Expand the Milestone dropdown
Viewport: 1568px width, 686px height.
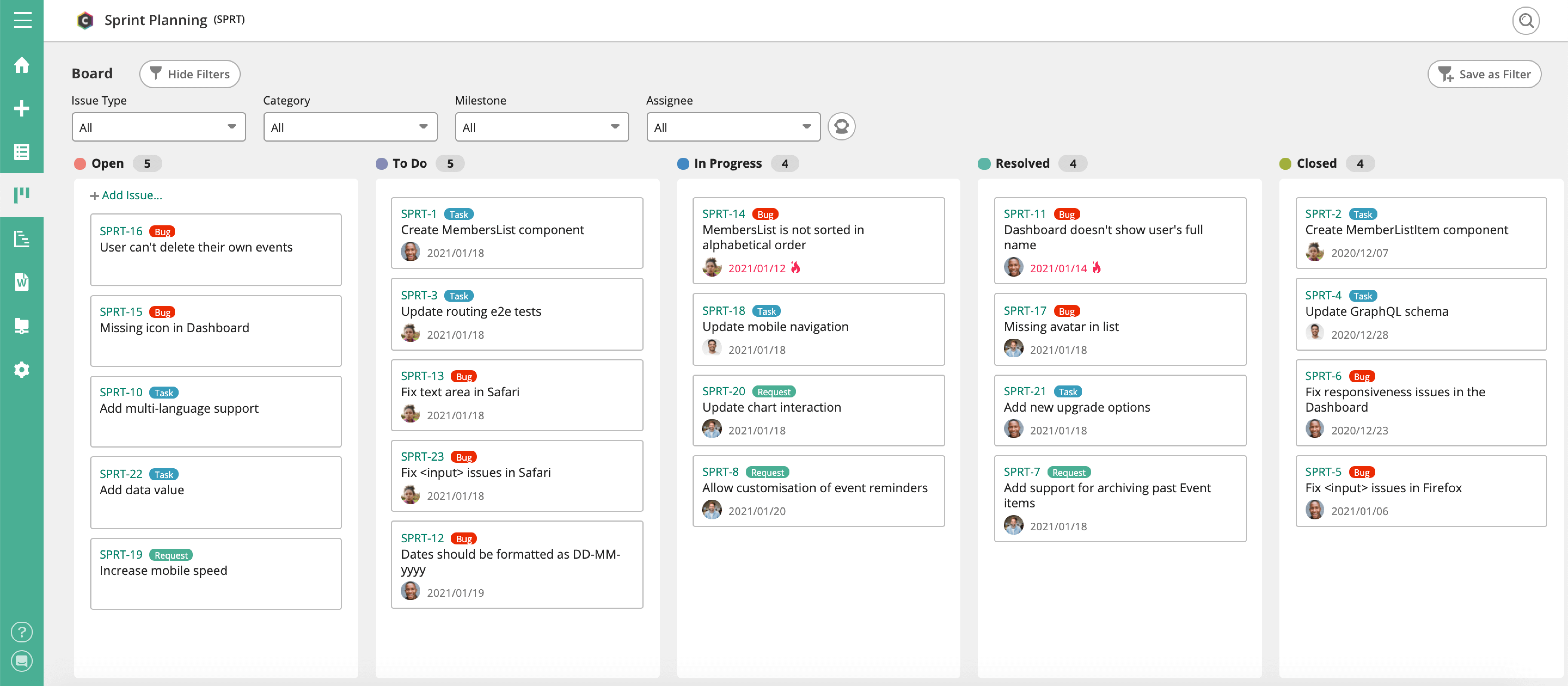(541, 127)
